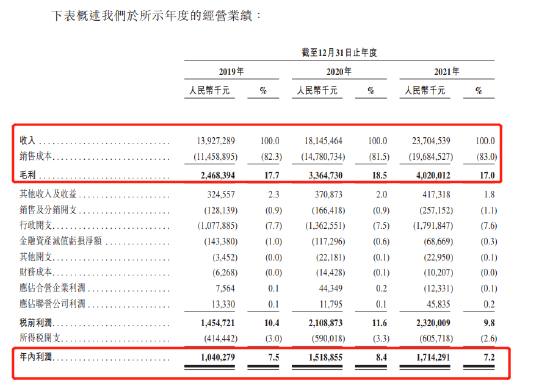Image resolution: width=550 pixels, height=383 pixels.
Task: Click the 2021 revenue figure 23,704,539
Action: point(431,141)
